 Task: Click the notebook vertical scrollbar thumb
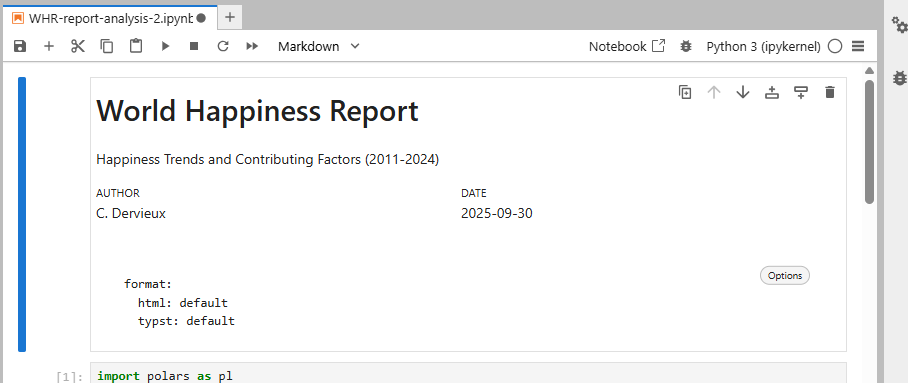pyautogui.click(x=869, y=142)
